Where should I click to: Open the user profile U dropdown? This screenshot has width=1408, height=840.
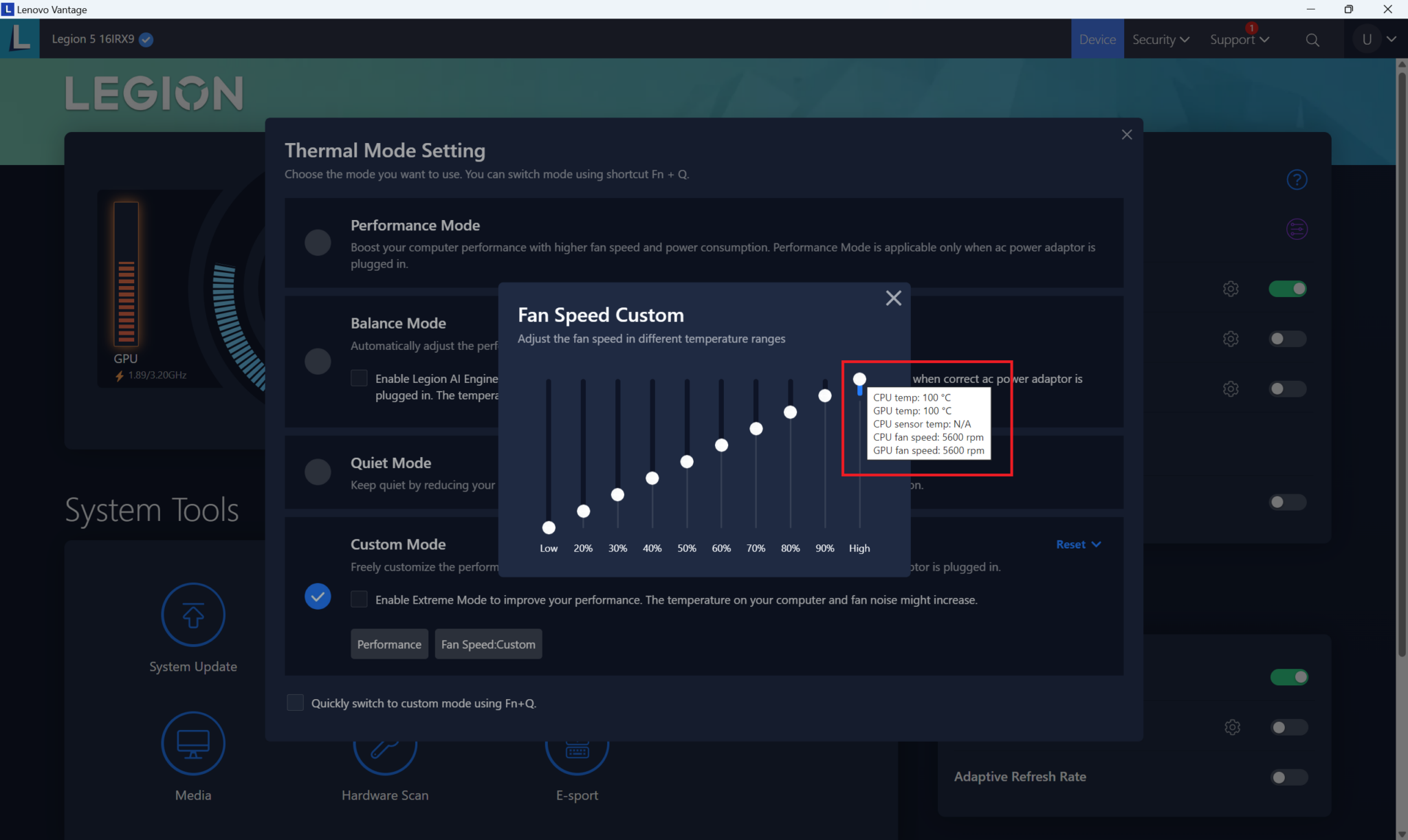1376,39
